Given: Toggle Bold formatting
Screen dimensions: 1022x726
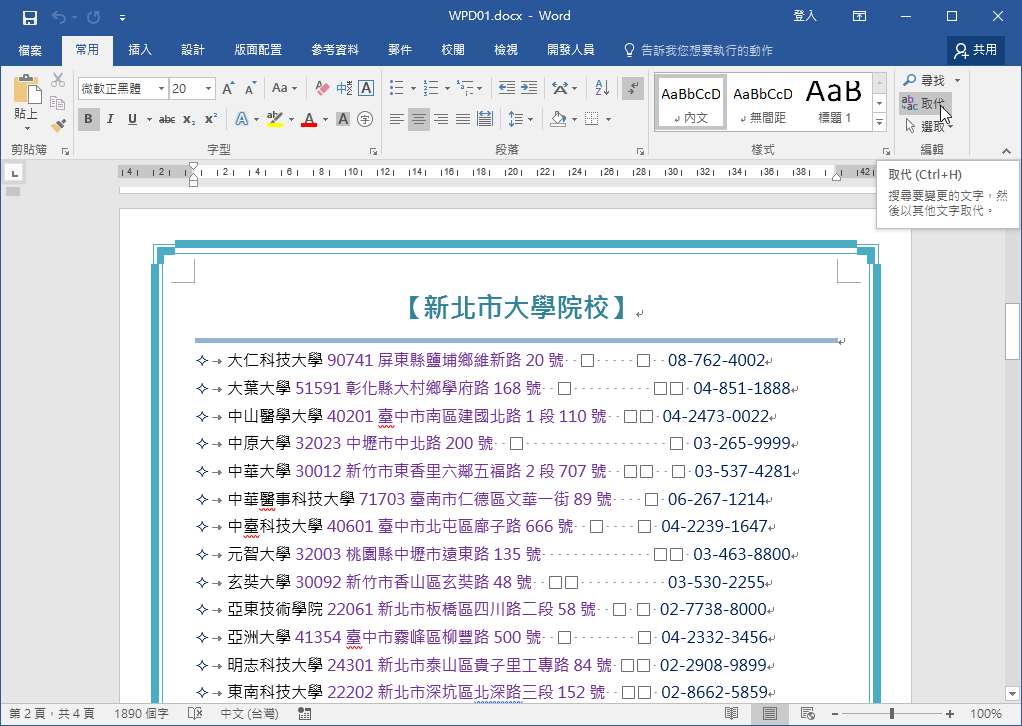Looking at the screenshot, I should [x=89, y=119].
